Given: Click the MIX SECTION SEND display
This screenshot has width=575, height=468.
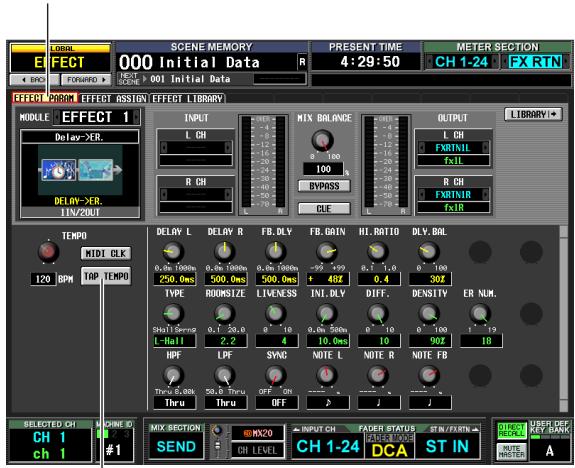Looking at the screenshot, I should pyautogui.click(x=176, y=446).
